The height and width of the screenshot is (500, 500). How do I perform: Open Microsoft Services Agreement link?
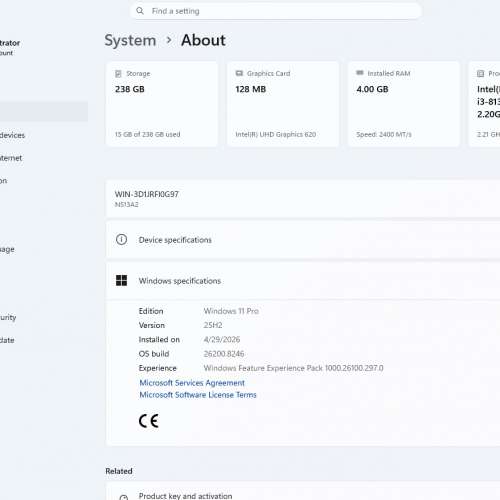coord(192,383)
